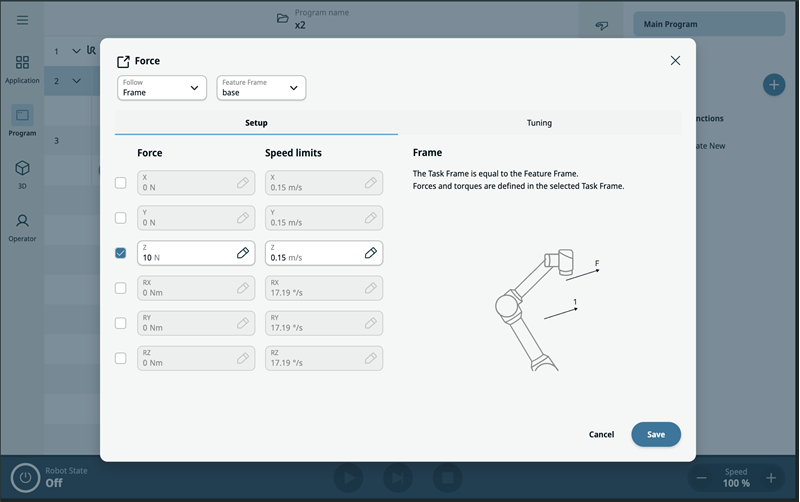Open the Feature Frame base dropdown
800x502 pixels.
[261, 88]
